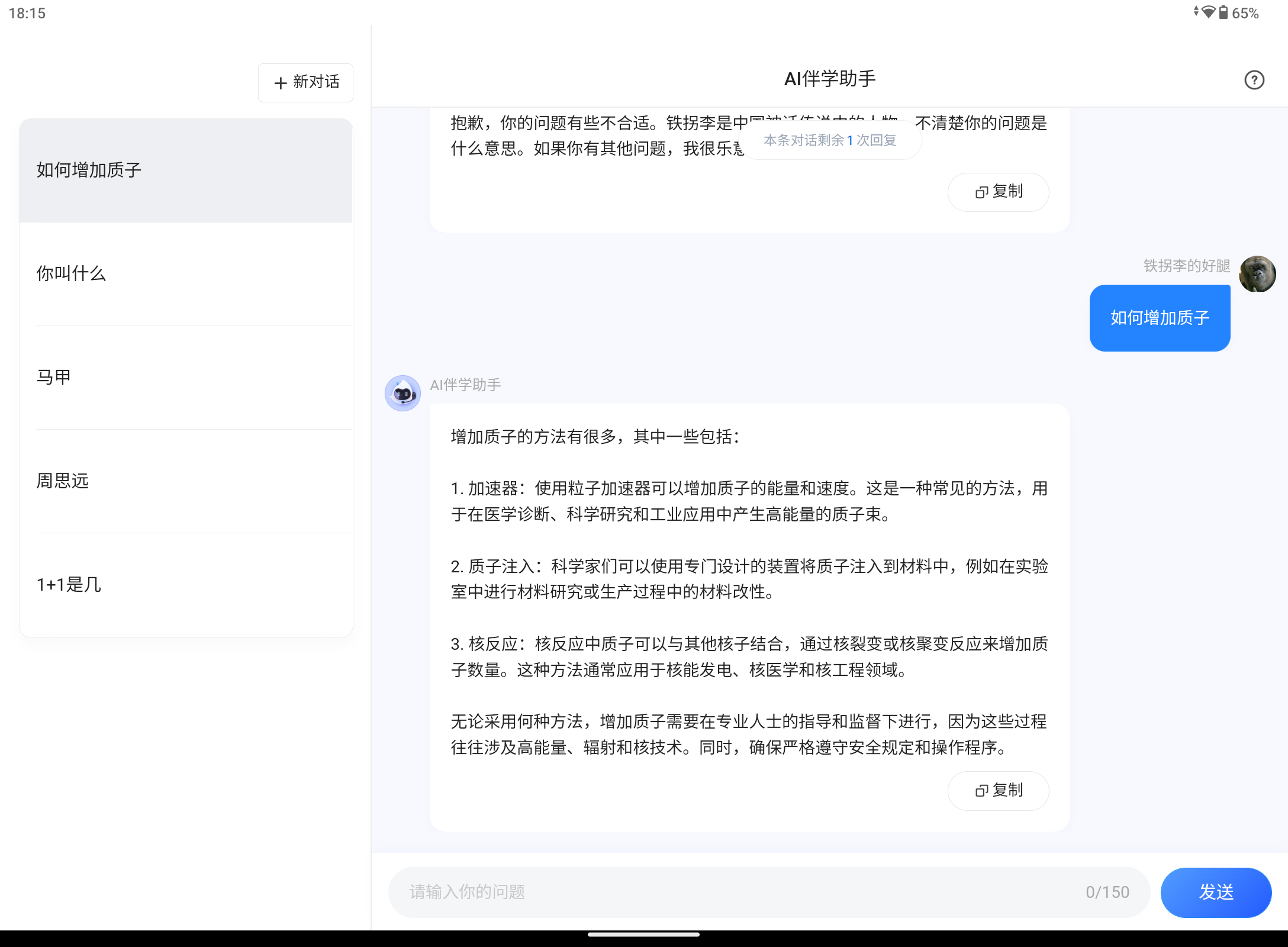This screenshot has width=1288, height=947.
Task: Click the 3. 核反应 paragraph
Action: (x=749, y=657)
